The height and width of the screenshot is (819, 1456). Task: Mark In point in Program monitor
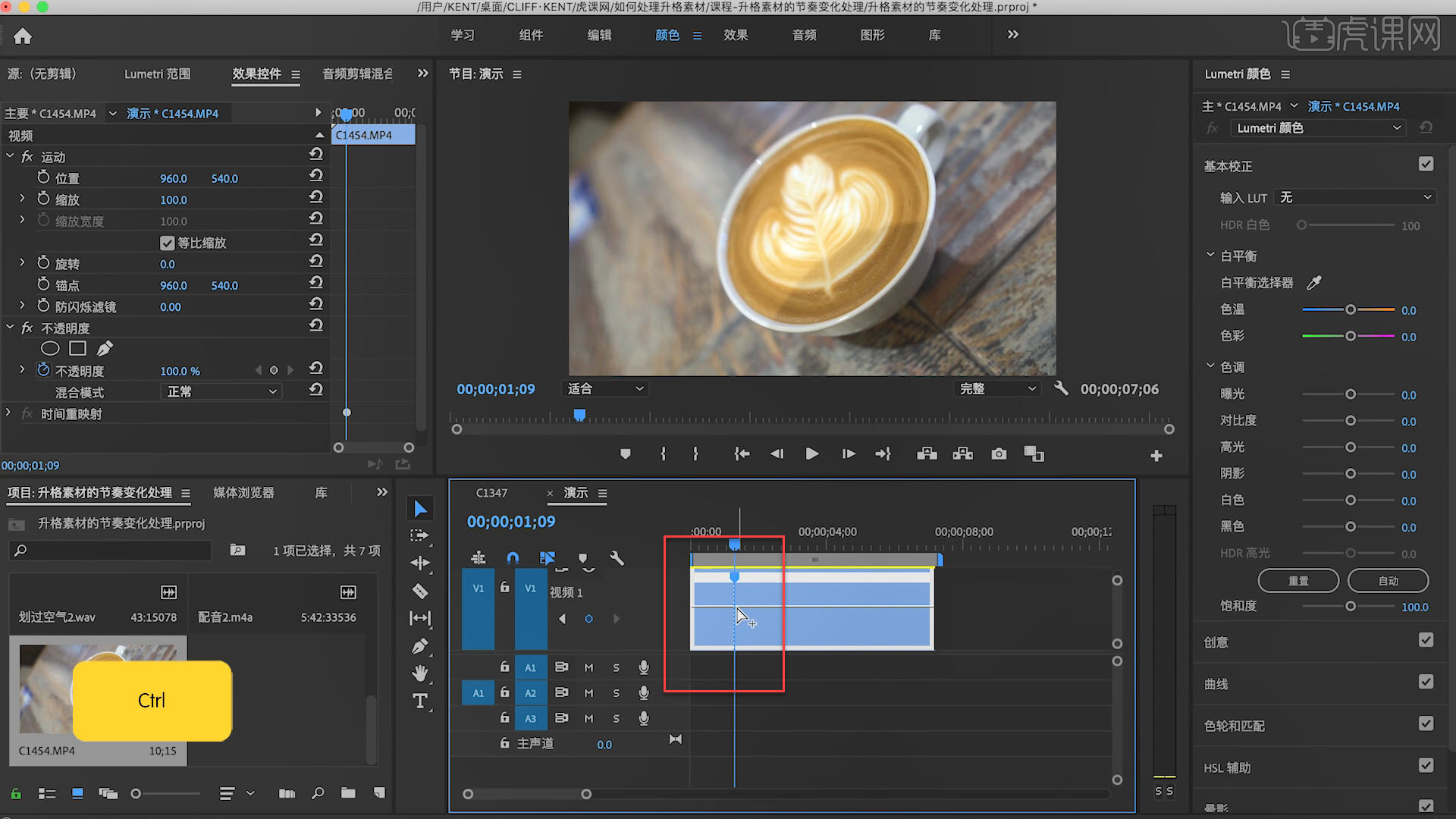(664, 454)
